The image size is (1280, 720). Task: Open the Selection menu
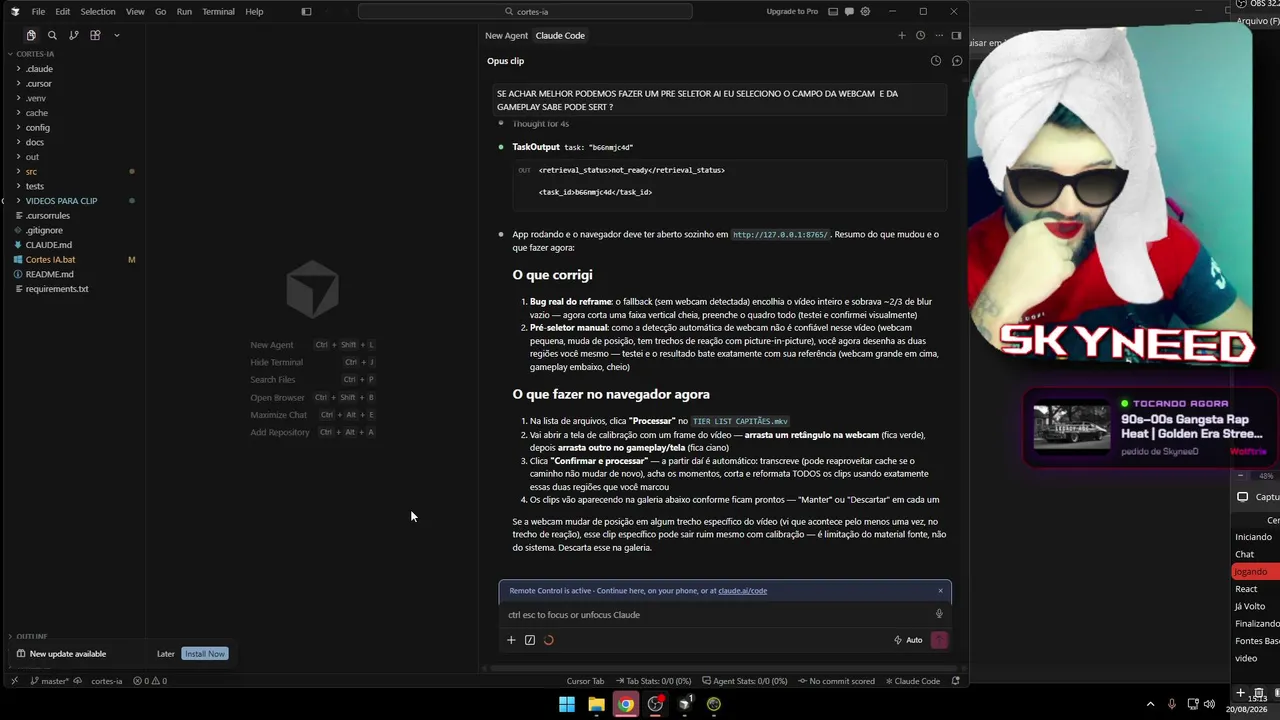[98, 12]
